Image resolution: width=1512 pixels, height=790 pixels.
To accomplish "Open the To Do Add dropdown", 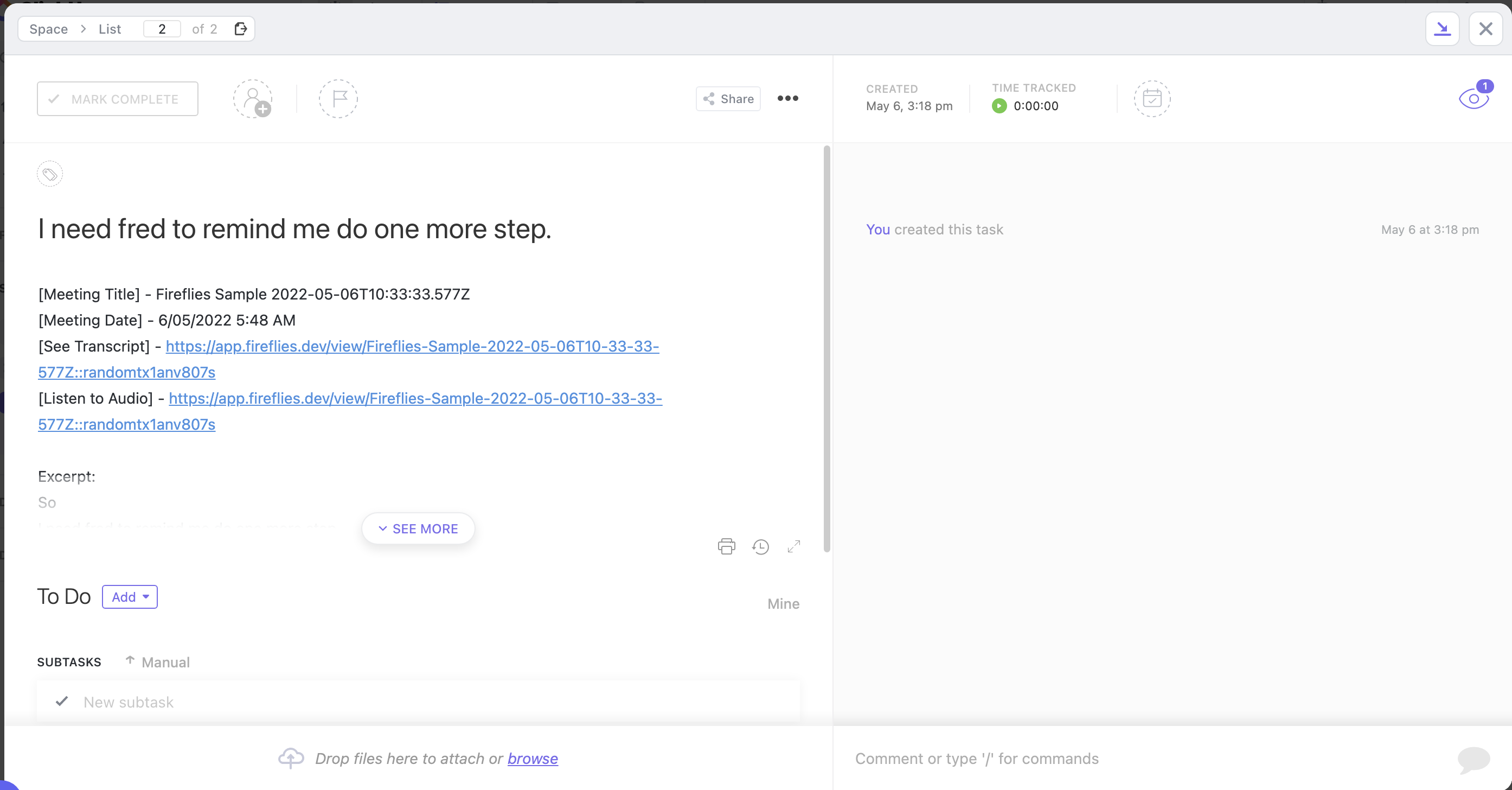I will tap(130, 597).
